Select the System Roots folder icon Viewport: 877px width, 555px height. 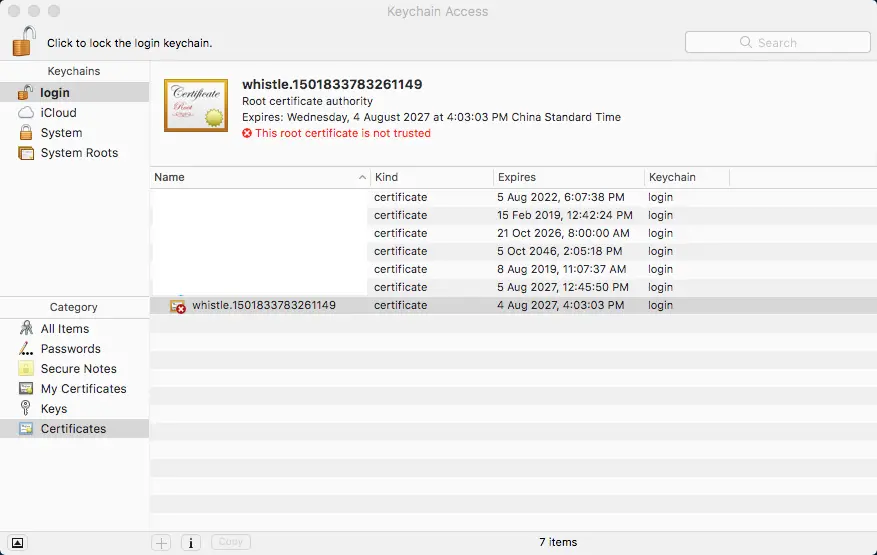[x=26, y=153]
